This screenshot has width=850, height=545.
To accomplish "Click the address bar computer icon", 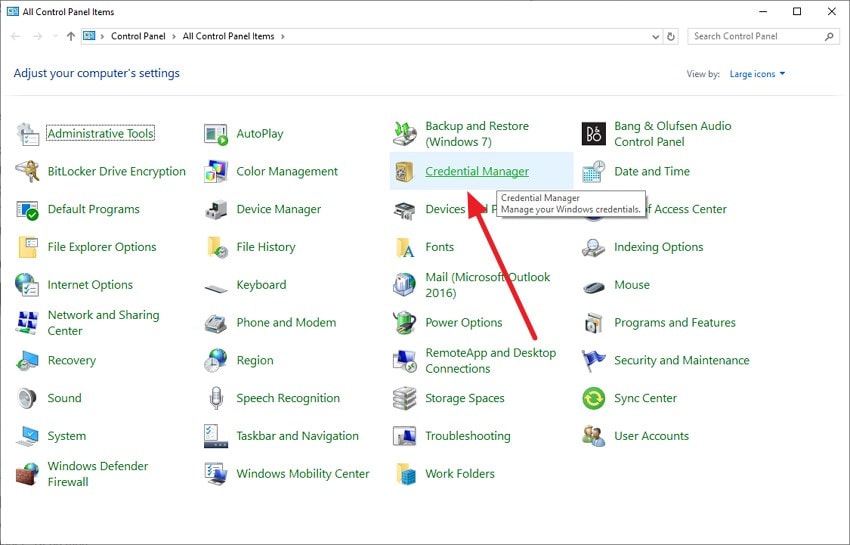I will (x=89, y=36).
